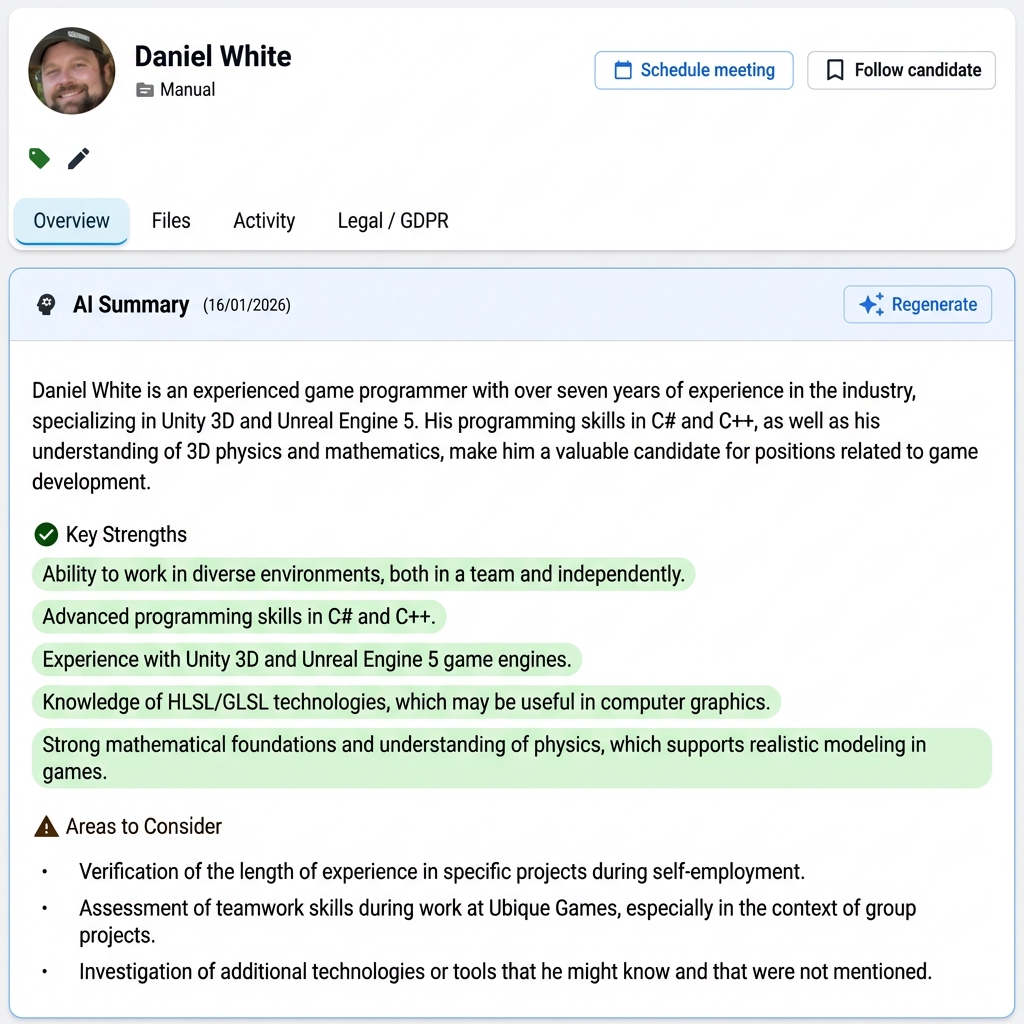Click the Areas to Consider warning icon
The width and height of the screenshot is (1024, 1024).
tap(46, 827)
